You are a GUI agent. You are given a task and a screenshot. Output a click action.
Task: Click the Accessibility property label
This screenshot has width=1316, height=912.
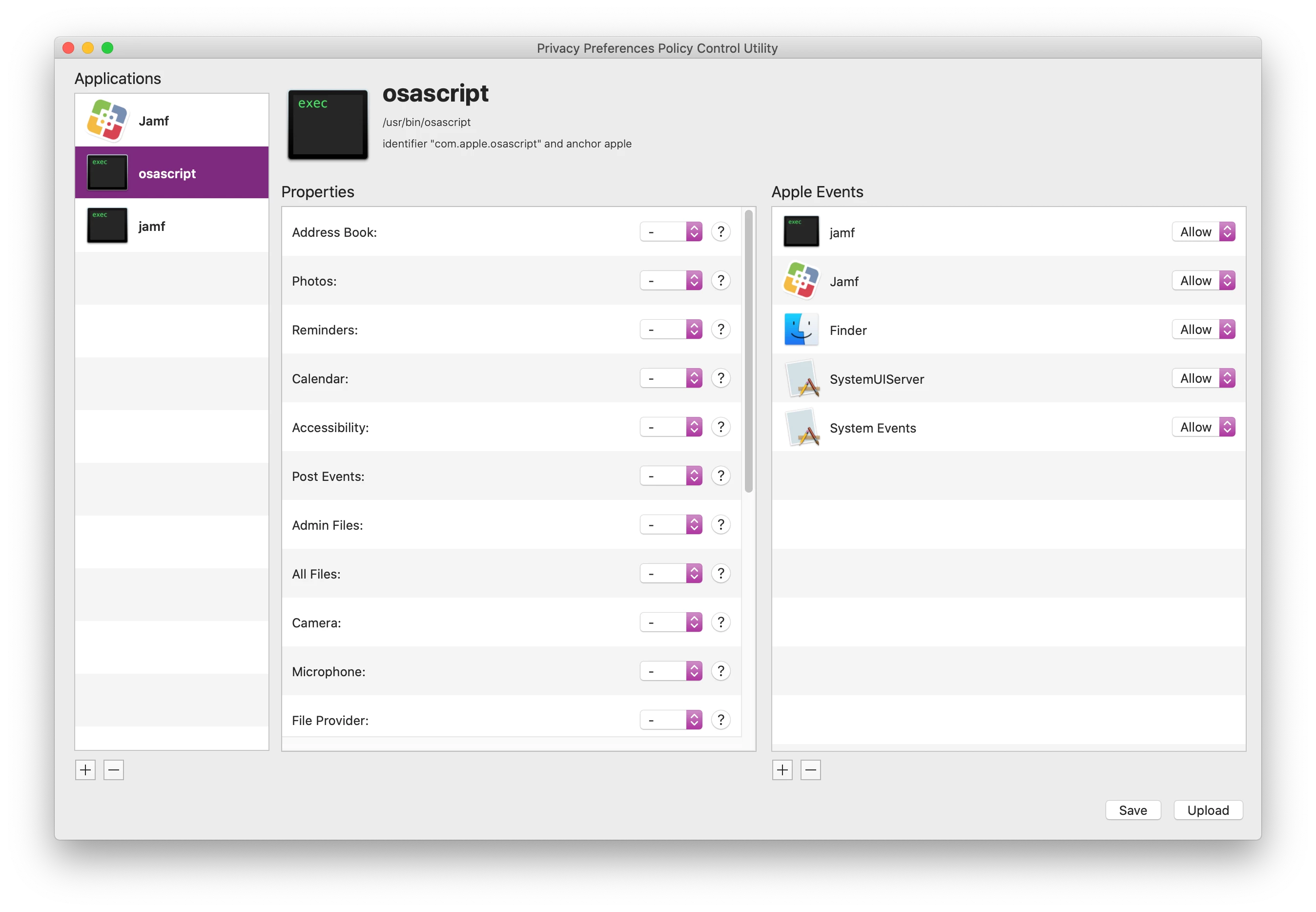coord(330,427)
